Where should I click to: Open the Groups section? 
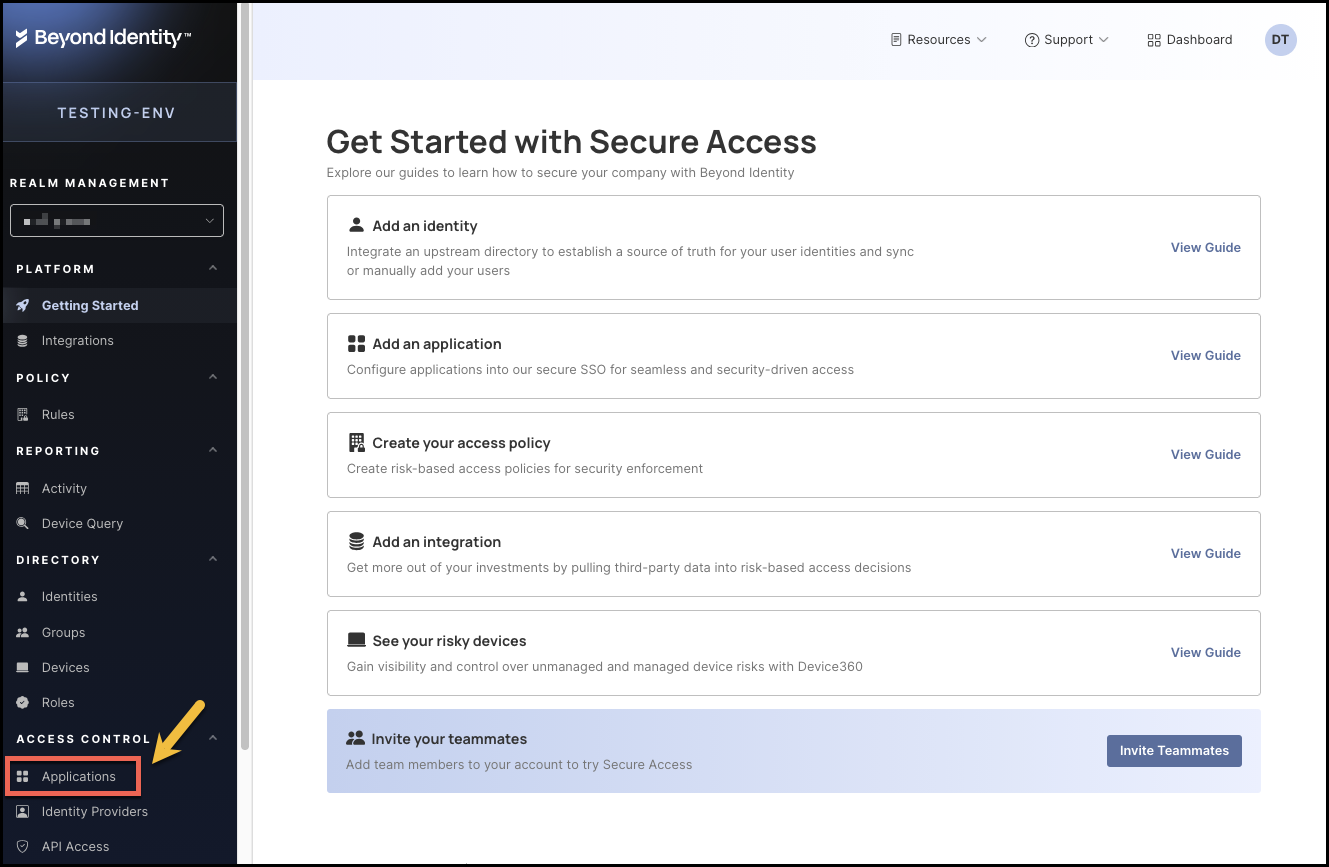(x=63, y=632)
